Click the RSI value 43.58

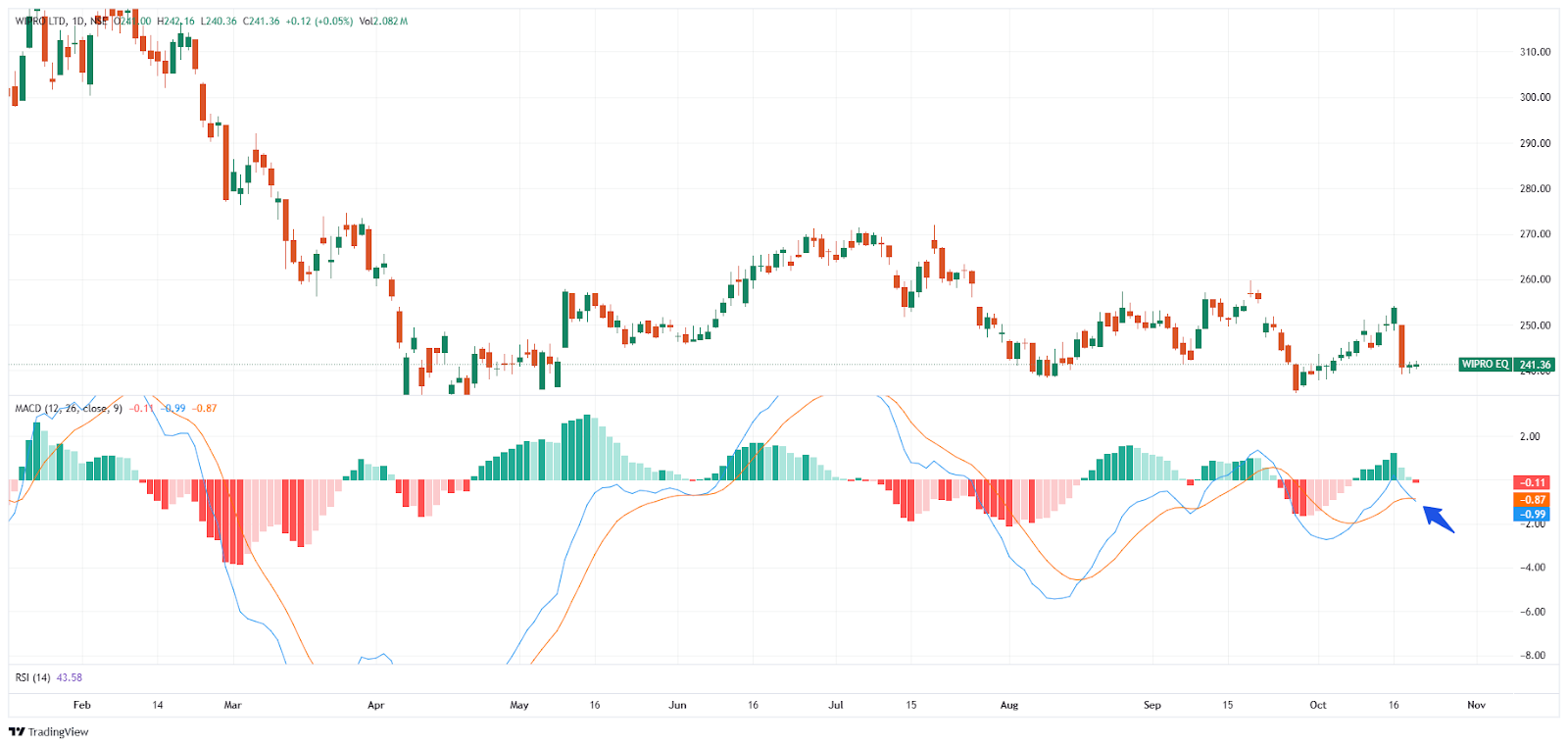[x=70, y=677]
